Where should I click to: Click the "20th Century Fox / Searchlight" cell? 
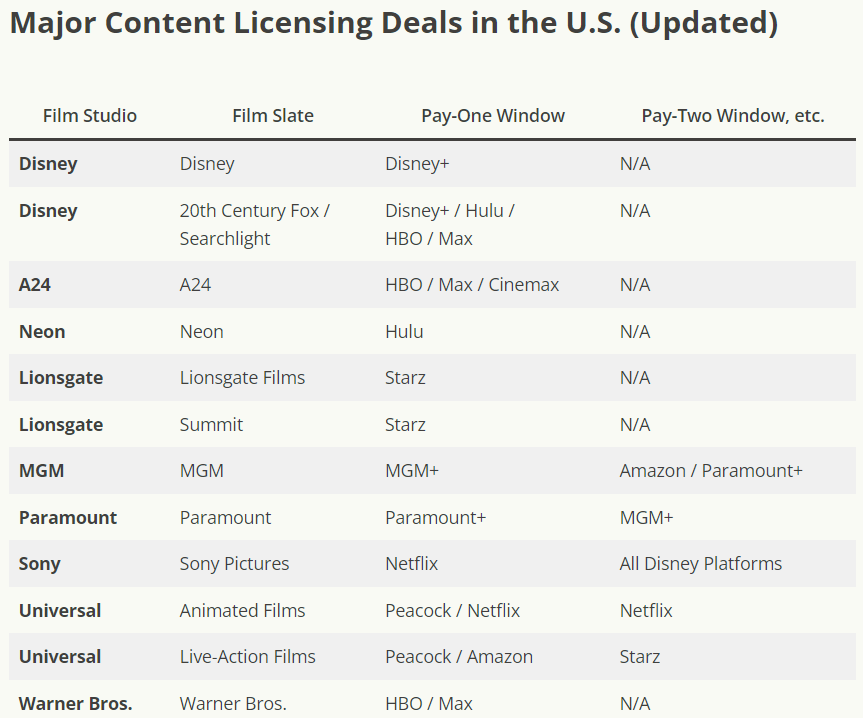click(255, 225)
